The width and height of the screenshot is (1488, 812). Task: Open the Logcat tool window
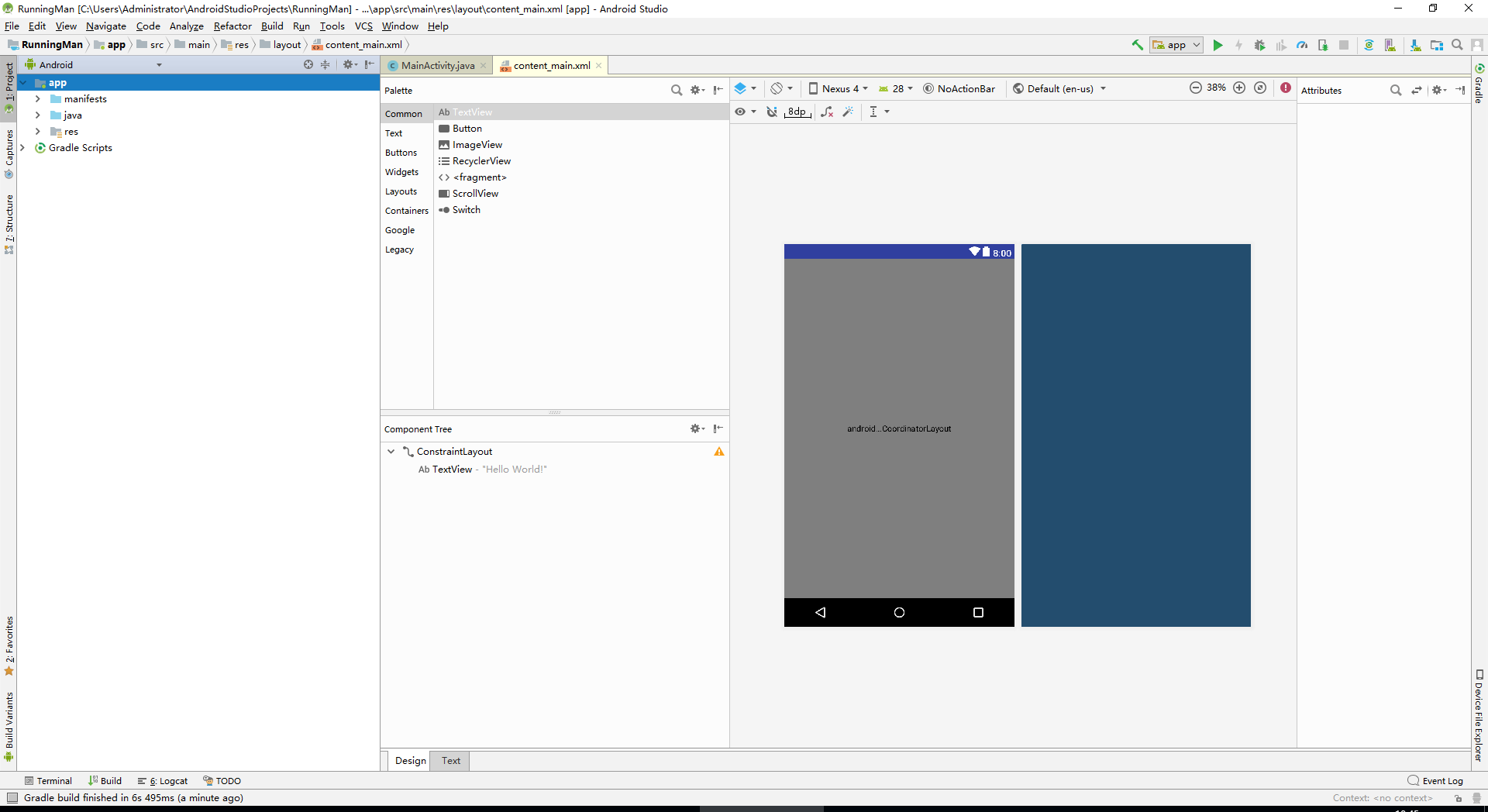coord(163,781)
